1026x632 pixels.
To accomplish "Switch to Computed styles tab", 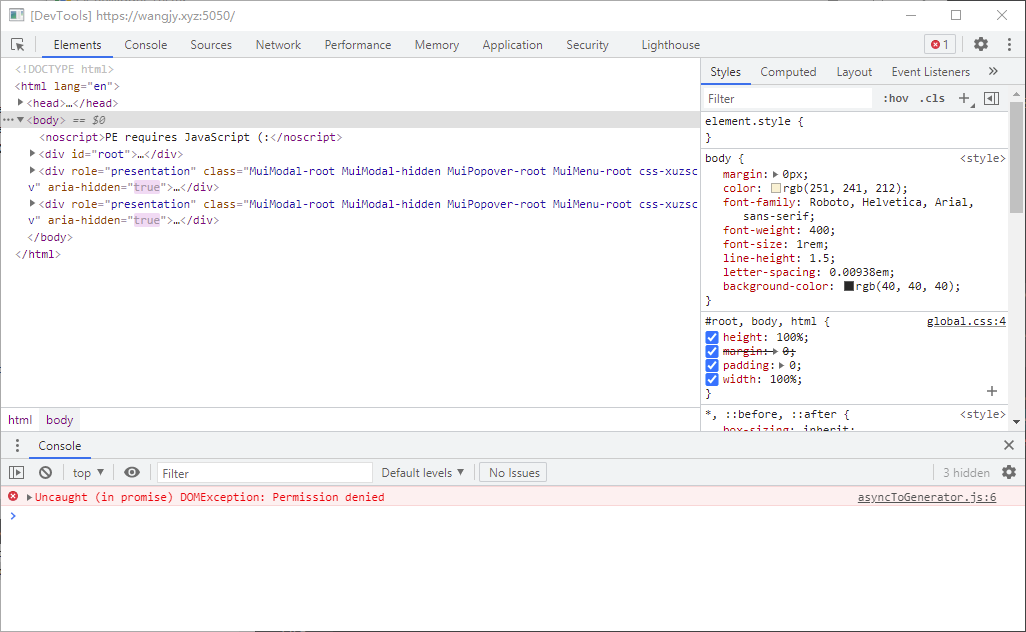I will point(788,72).
